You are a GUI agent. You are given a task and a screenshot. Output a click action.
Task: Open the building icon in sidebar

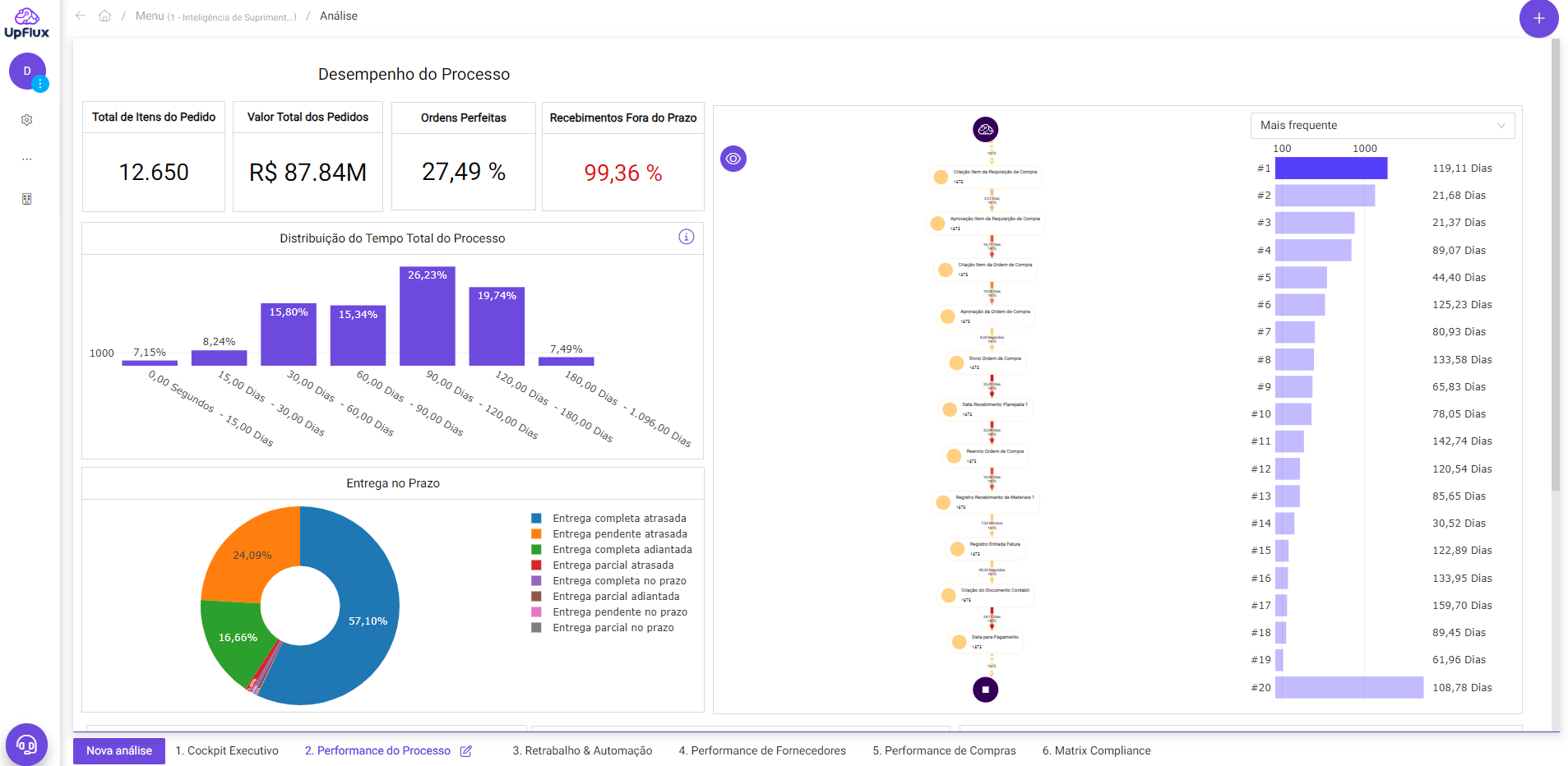27,199
